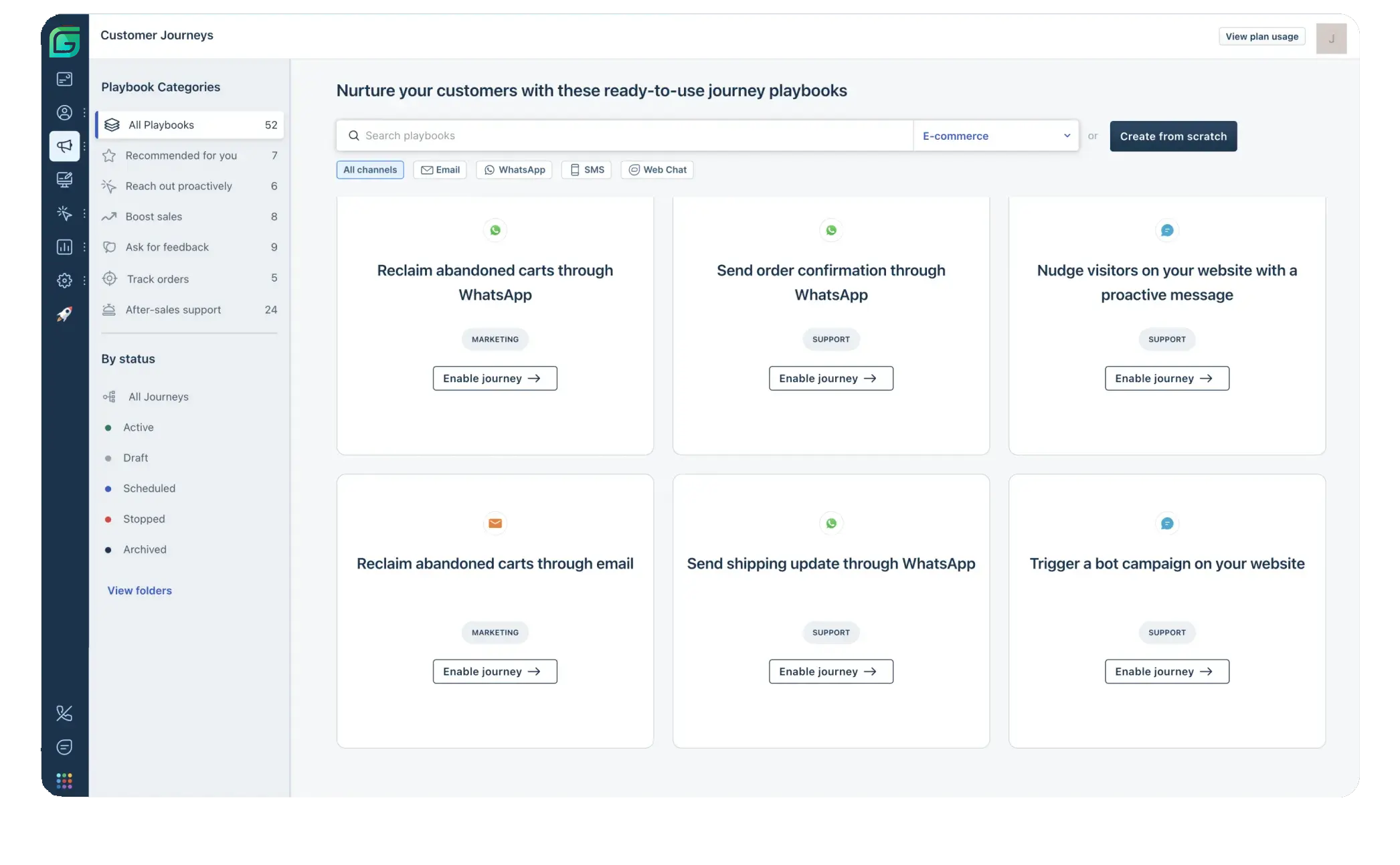The height and width of the screenshot is (865, 1400).
Task: Click chat icon on Nudge visitors card
Action: tap(1167, 230)
